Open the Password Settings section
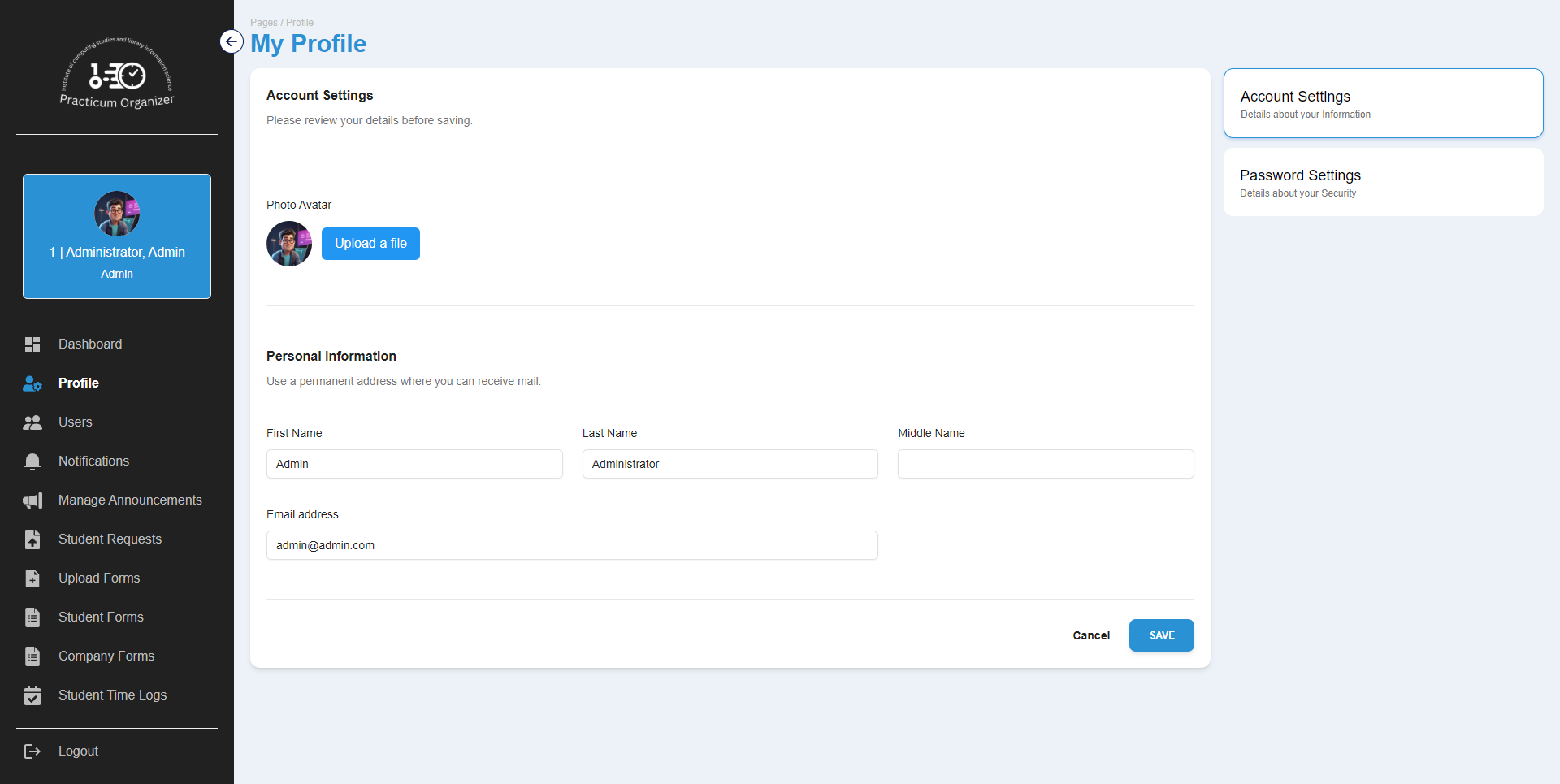This screenshot has height=784, width=1560. [x=1382, y=181]
